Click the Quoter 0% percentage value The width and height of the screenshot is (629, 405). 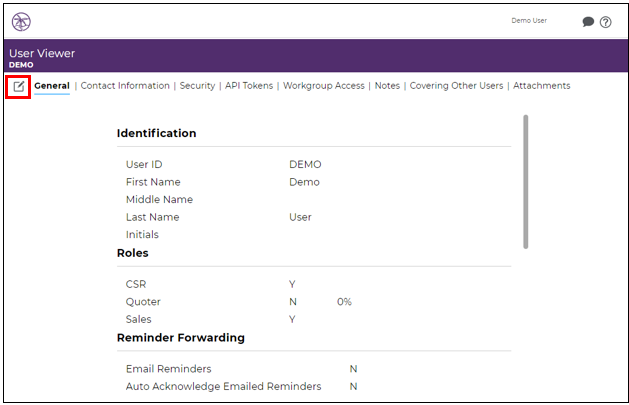[x=344, y=302]
